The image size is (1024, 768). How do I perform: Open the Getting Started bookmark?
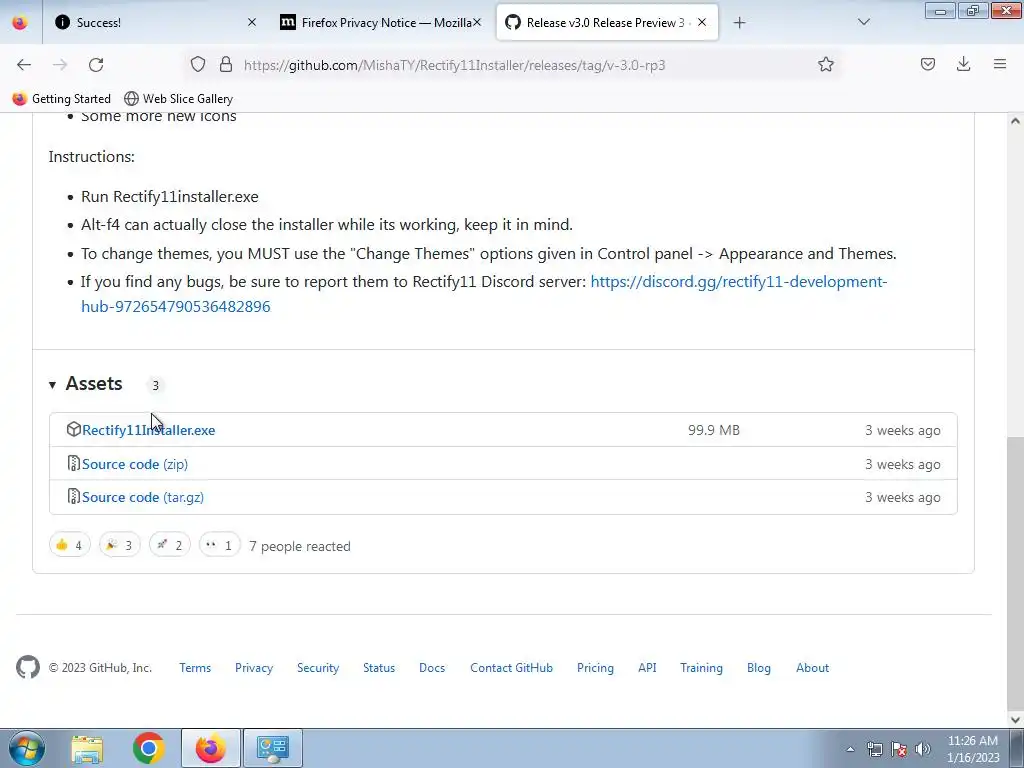click(x=62, y=99)
